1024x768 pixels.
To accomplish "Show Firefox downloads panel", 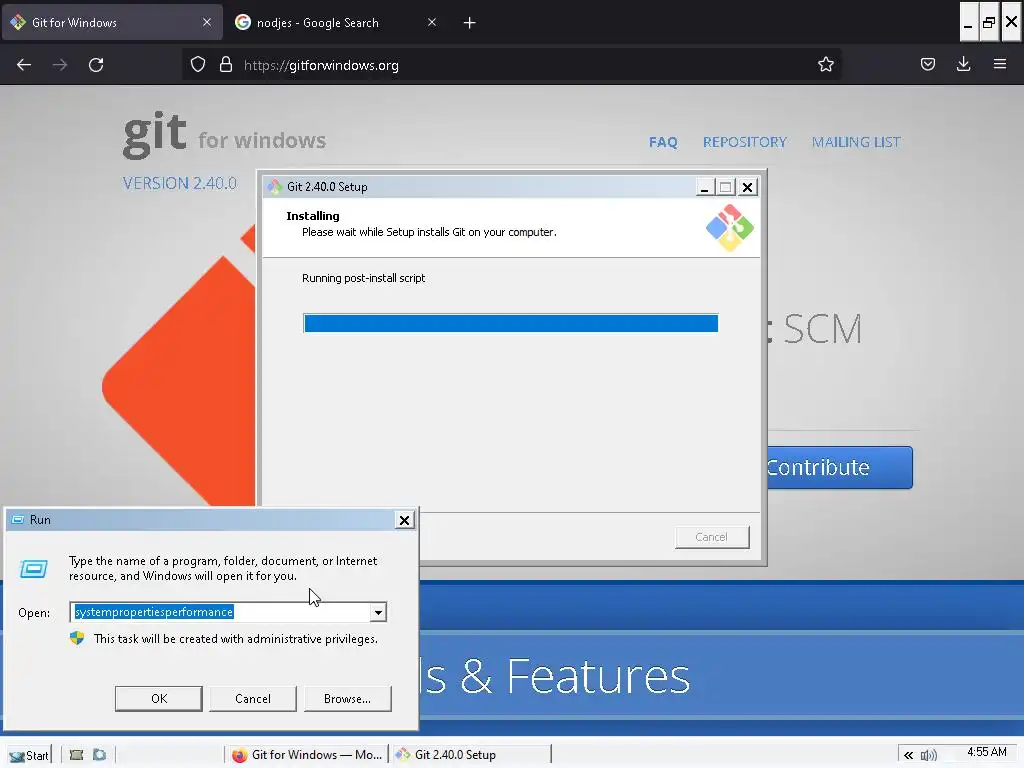I will tap(963, 64).
